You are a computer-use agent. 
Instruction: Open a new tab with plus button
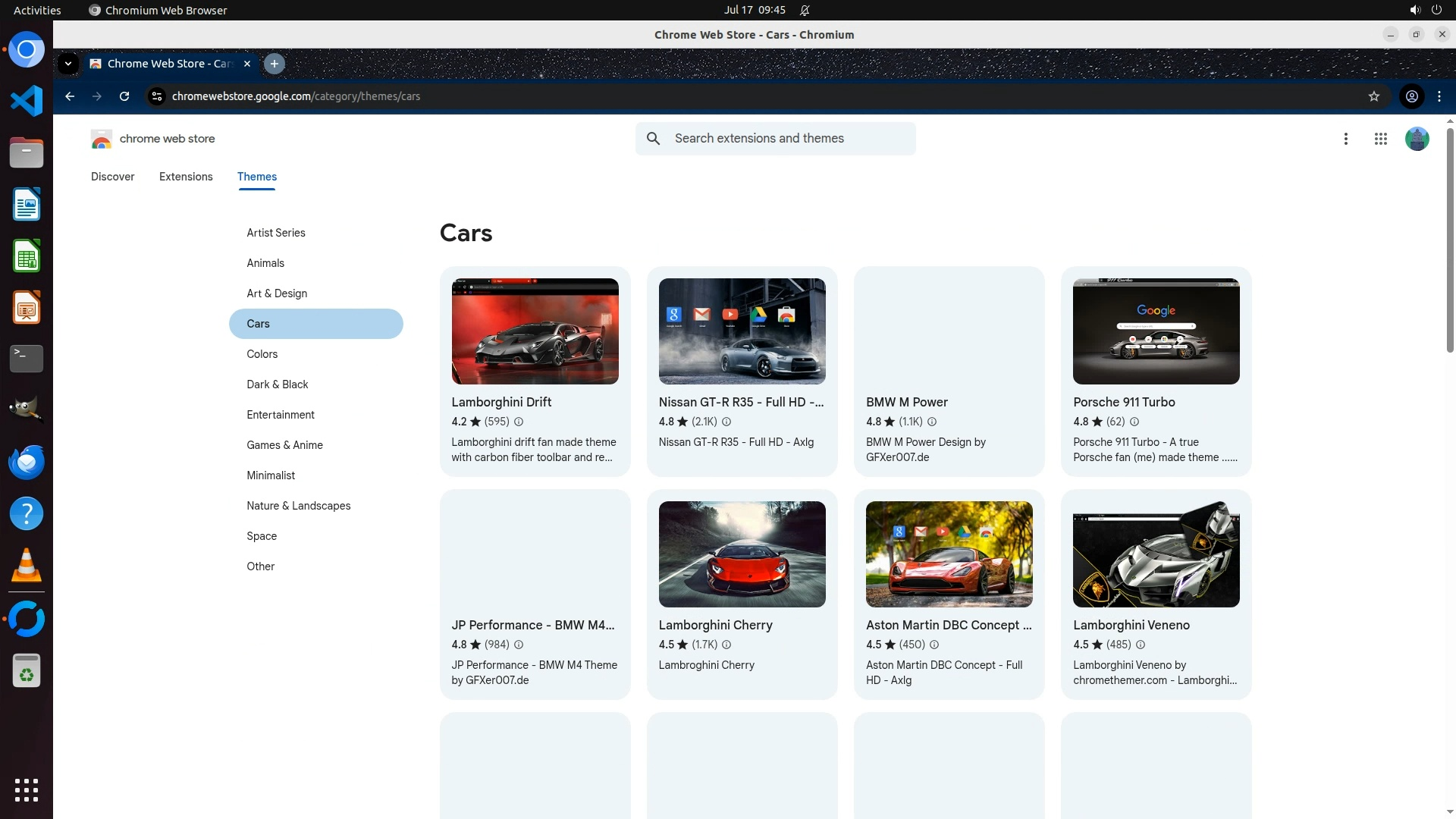tap(275, 64)
